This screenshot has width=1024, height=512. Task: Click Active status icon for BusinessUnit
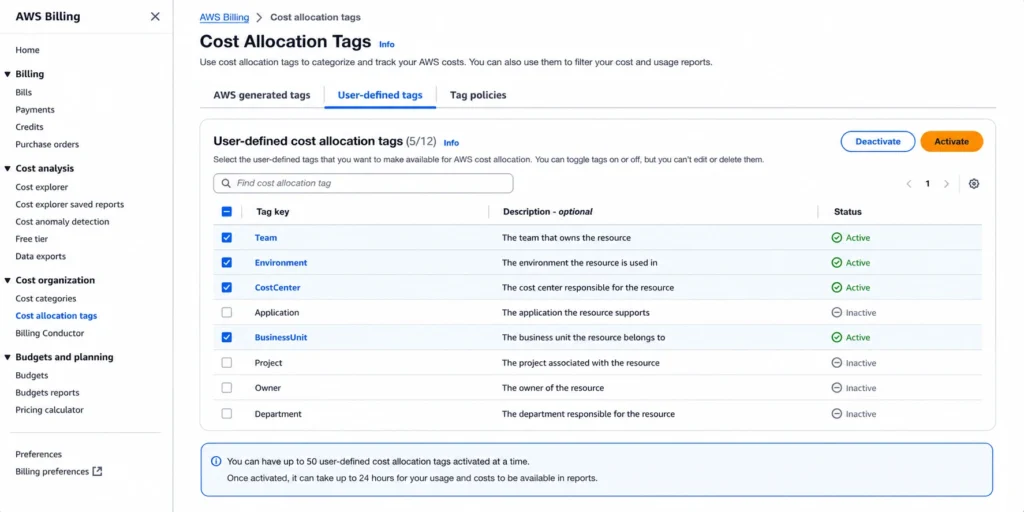[x=837, y=338]
